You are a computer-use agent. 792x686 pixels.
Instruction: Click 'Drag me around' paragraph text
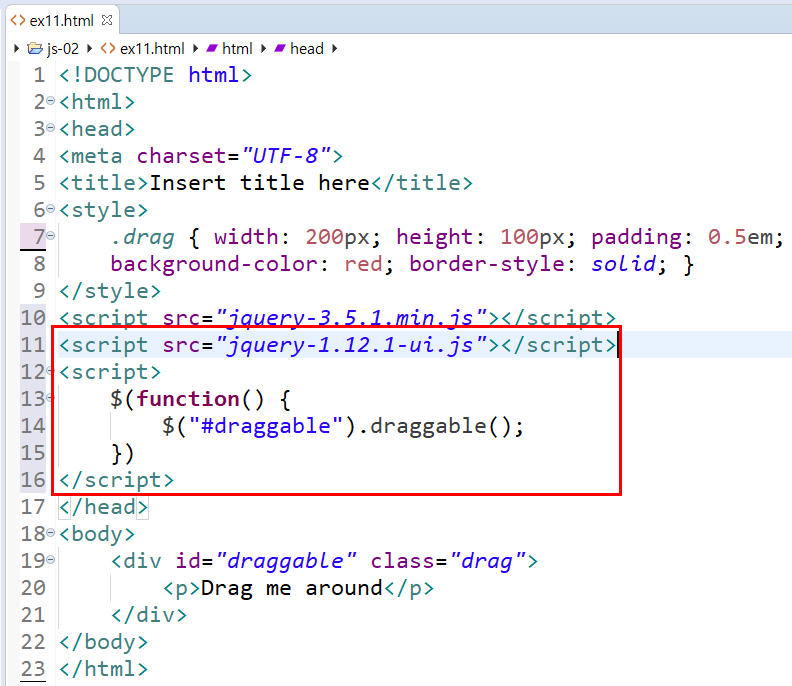pos(291,588)
